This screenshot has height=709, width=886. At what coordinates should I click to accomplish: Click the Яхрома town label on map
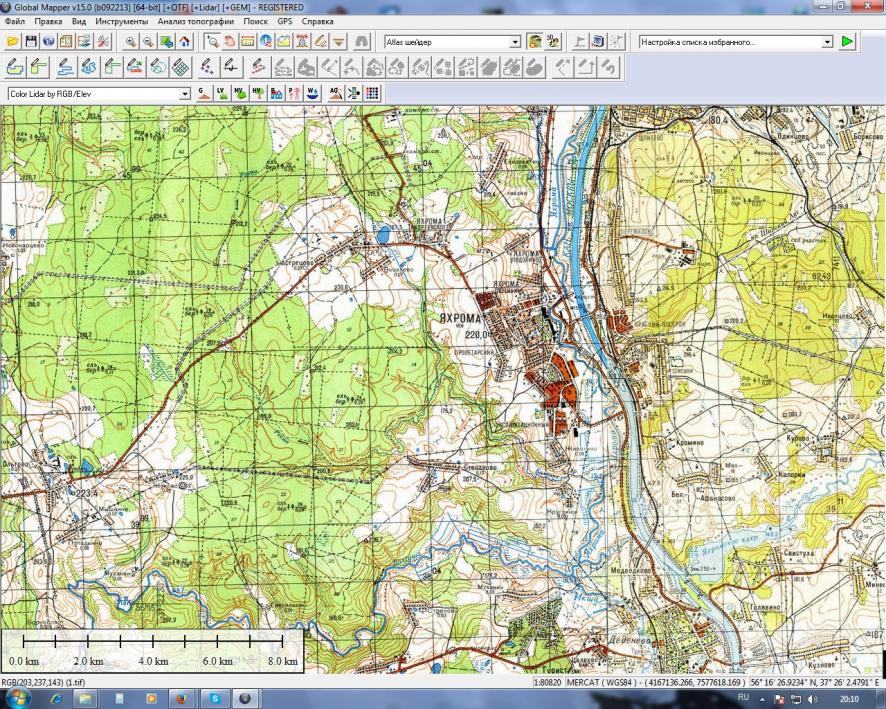[x=462, y=317]
